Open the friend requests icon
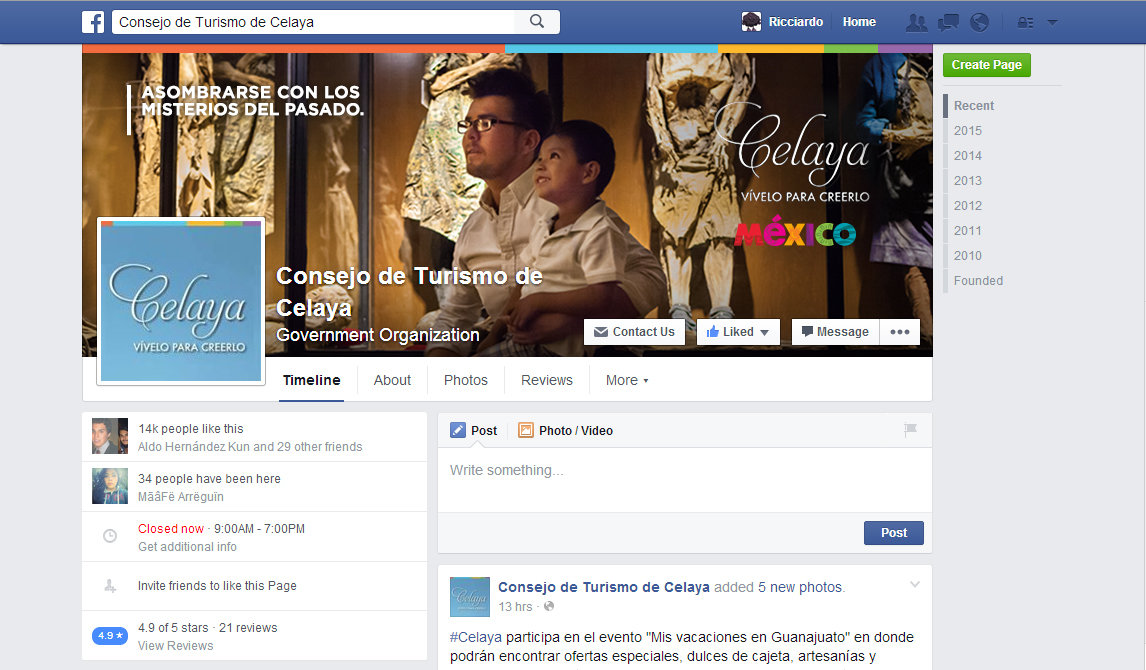Image resolution: width=1146 pixels, height=670 pixels. point(917,23)
